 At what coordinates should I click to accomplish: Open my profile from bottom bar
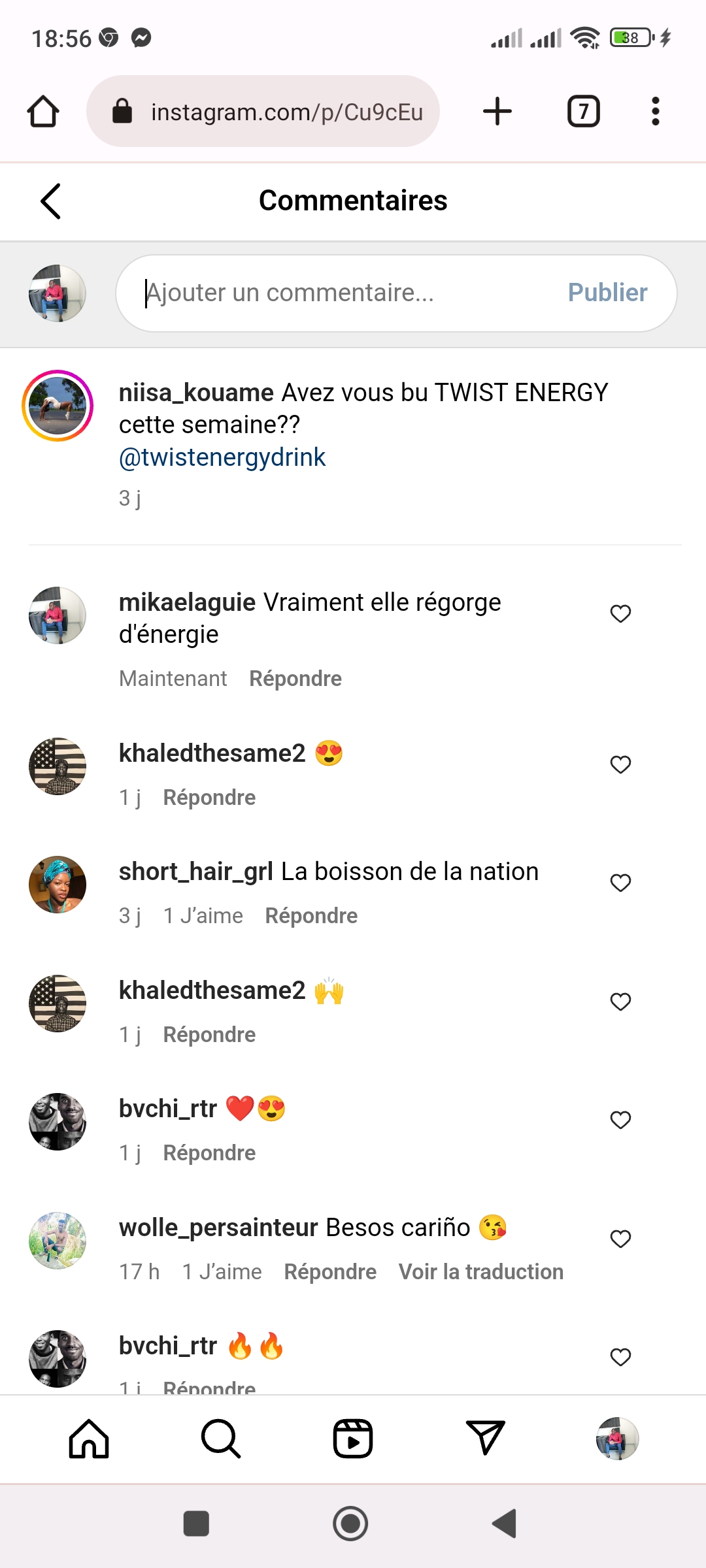click(617, 1439)
